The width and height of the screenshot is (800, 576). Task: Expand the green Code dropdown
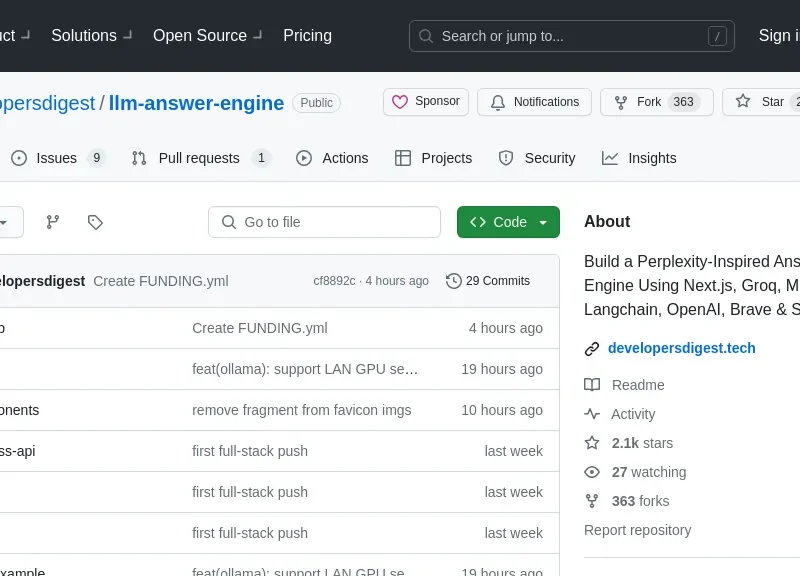pos(508,222)
